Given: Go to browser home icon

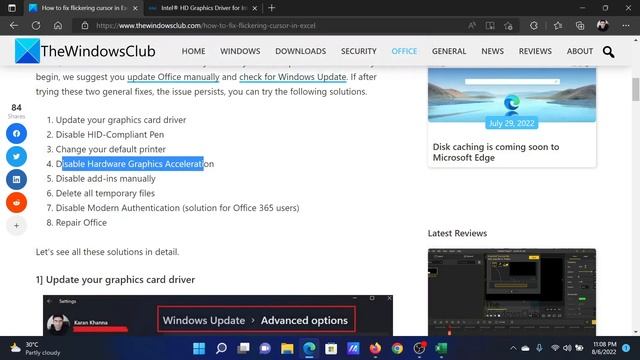Looking at the screenshot, I should point(58,26).
